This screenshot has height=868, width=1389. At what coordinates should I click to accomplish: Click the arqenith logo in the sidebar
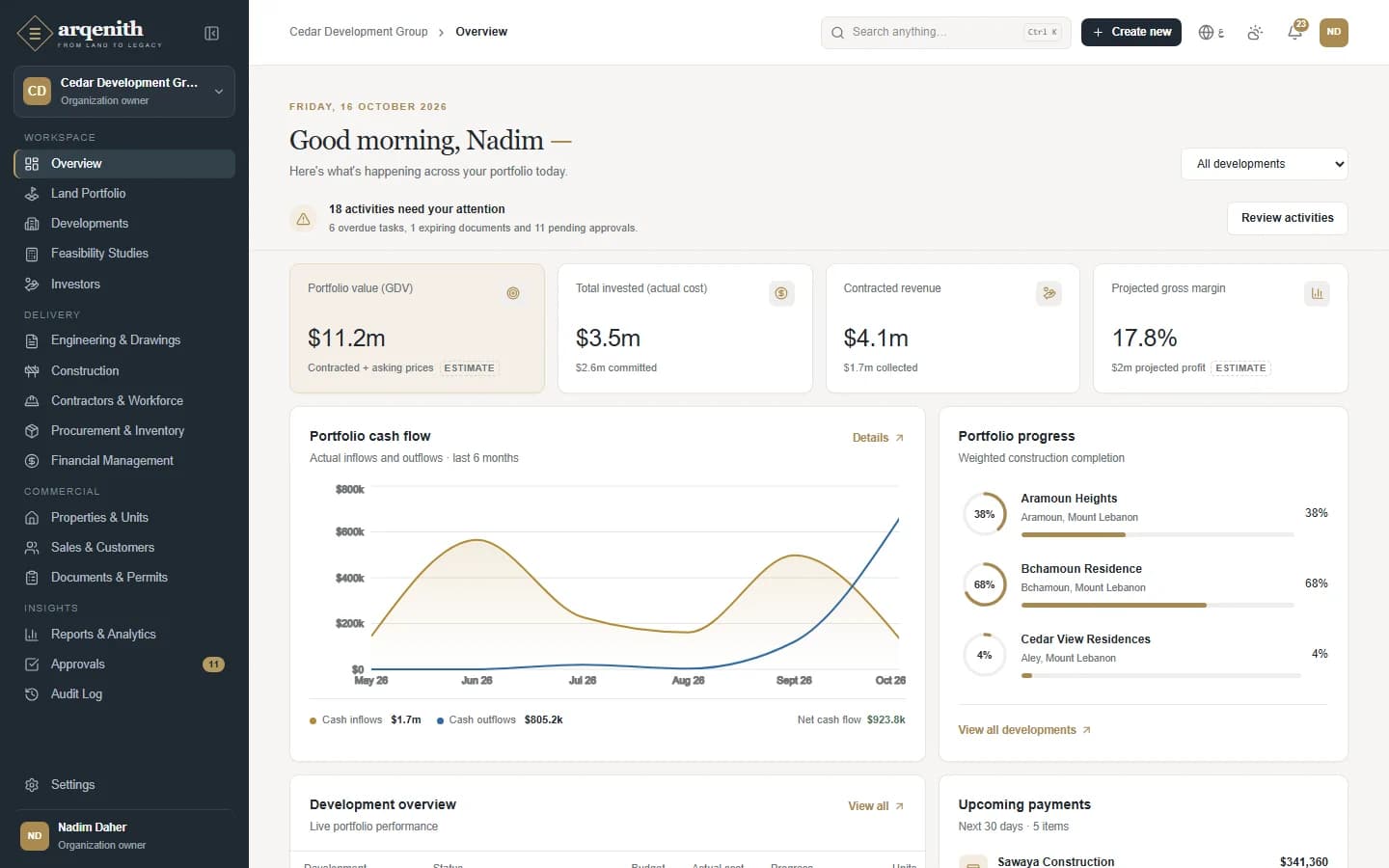[x=90, y=33]
